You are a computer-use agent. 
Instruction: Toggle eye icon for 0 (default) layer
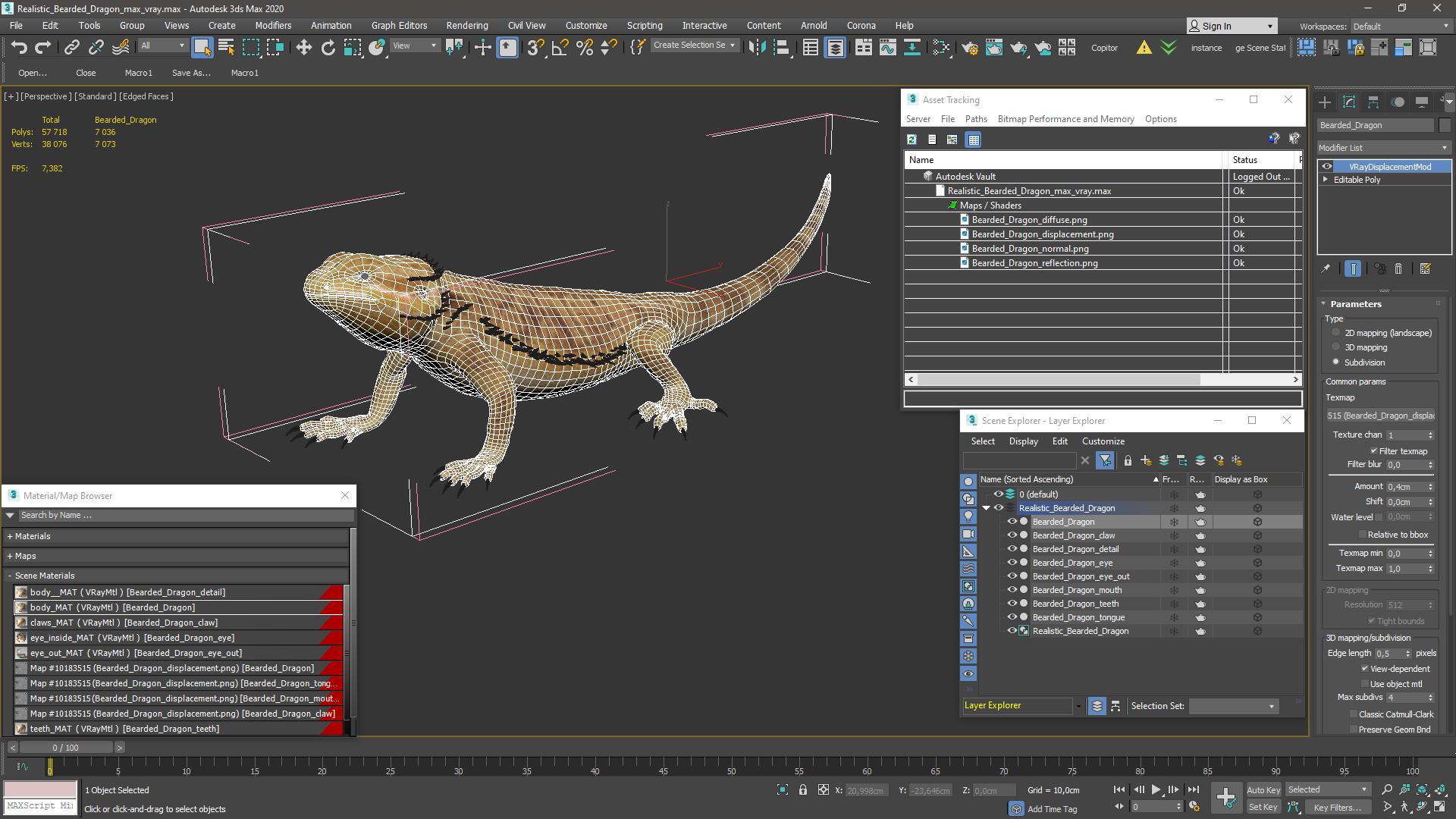(999, 494)
